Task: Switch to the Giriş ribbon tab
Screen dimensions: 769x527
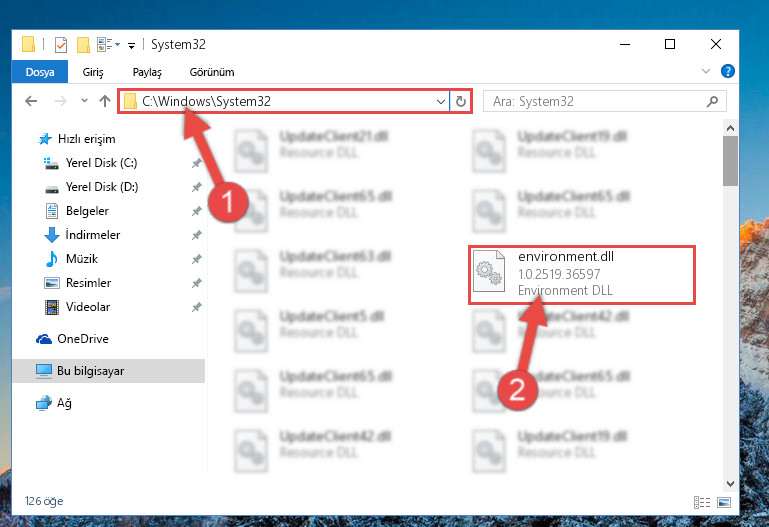Action: pyautogui.click(x=93, y=72)
